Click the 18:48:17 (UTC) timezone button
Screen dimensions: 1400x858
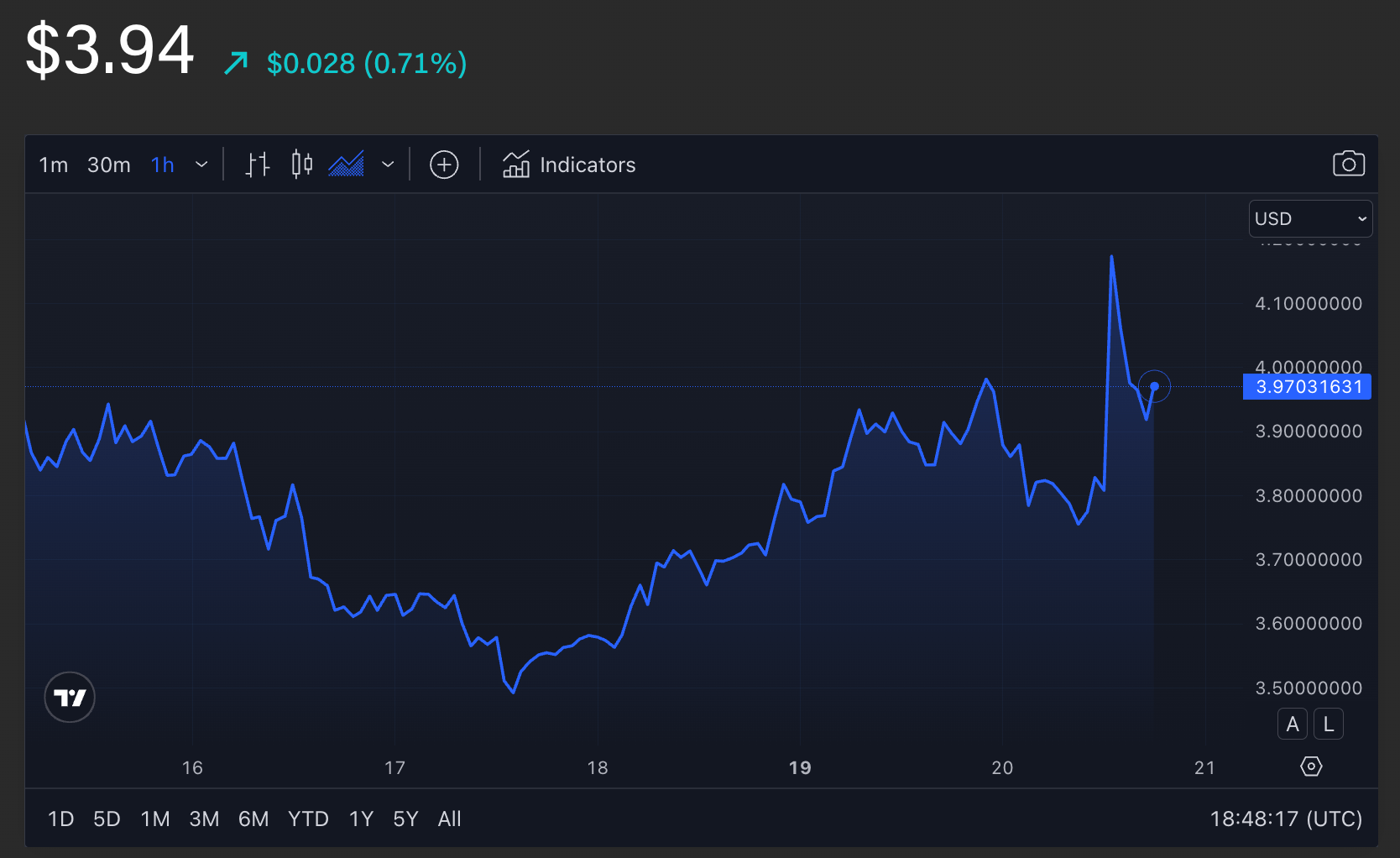tap(1285, 819)
